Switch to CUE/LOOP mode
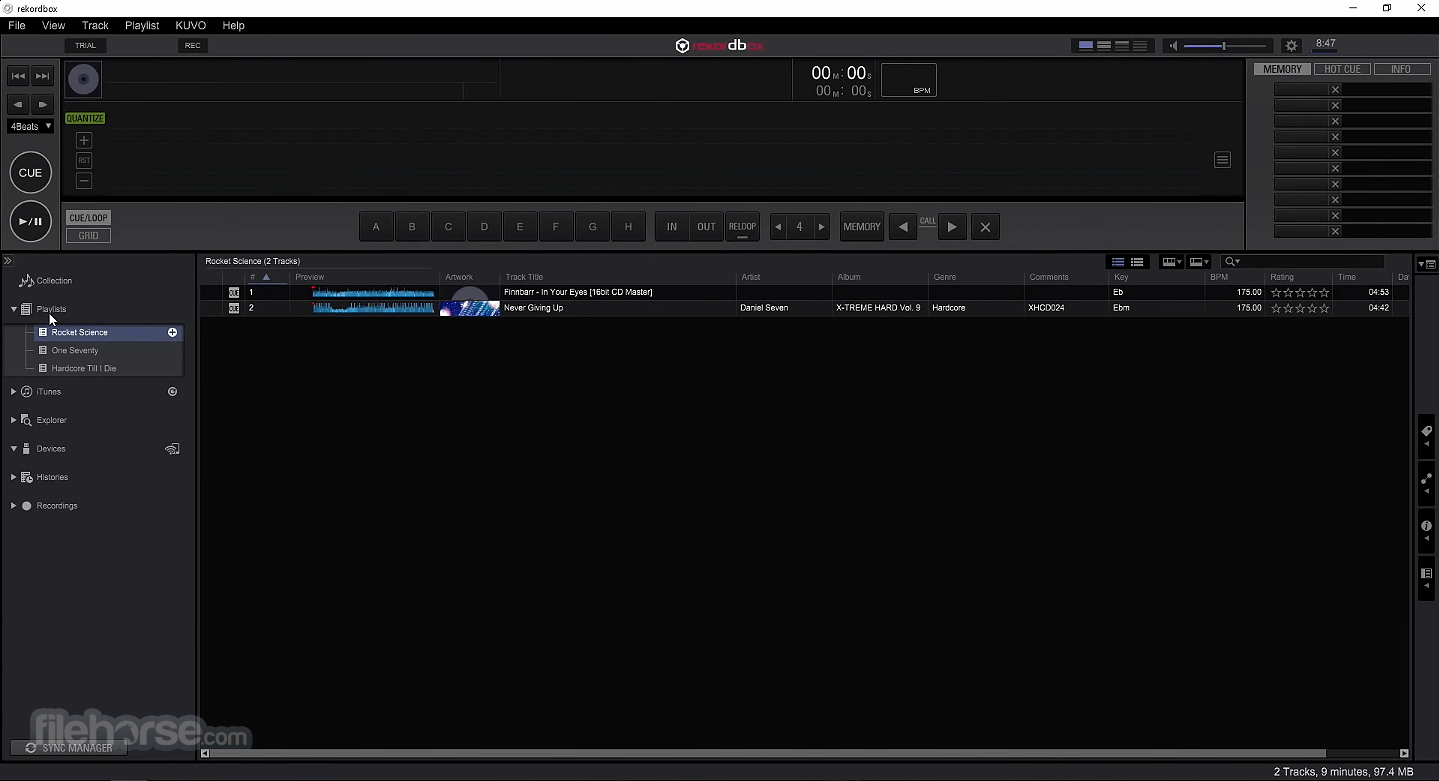The image size is (1439, 781). pyautogui.click(x=88, y=218)
